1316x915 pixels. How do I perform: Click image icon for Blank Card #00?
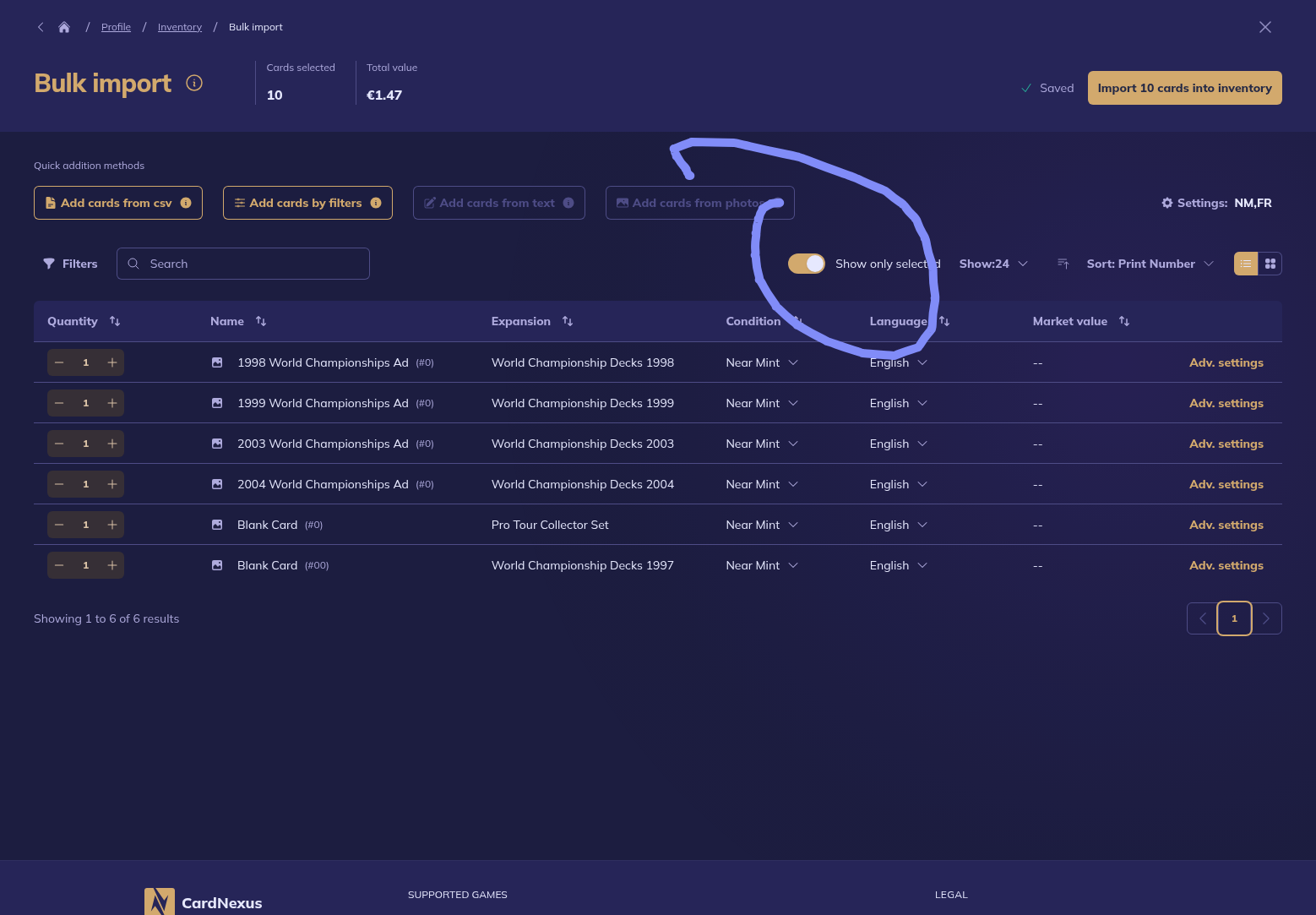(x=217, y=565)
